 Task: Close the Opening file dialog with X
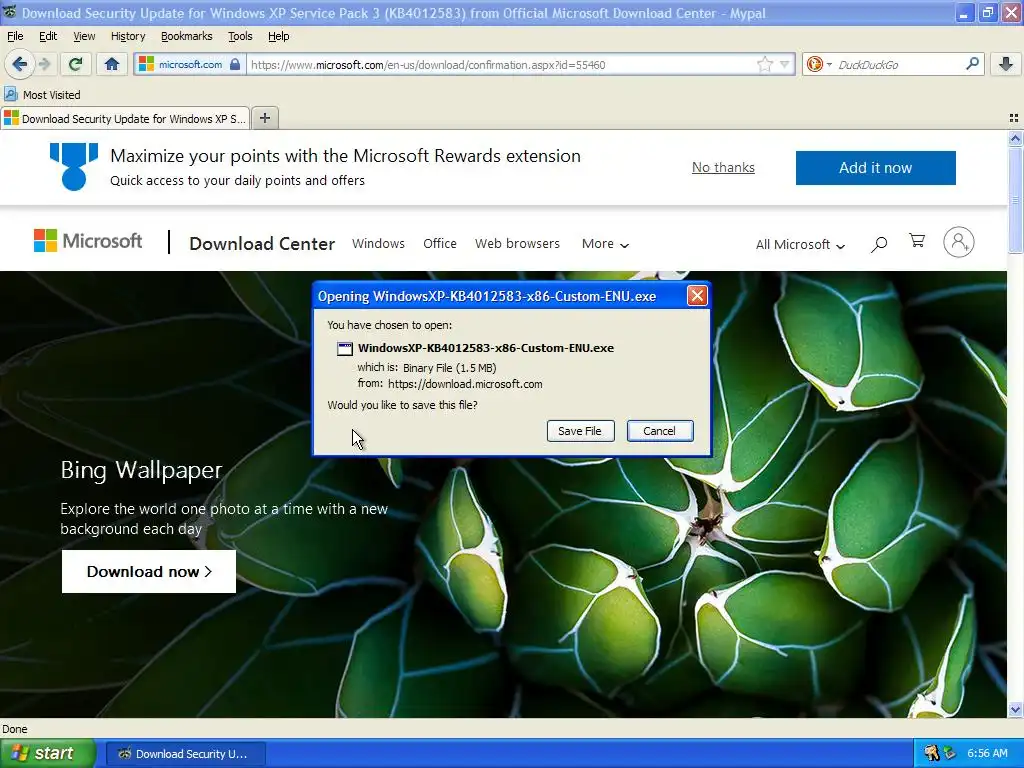(x=697, y=296)
